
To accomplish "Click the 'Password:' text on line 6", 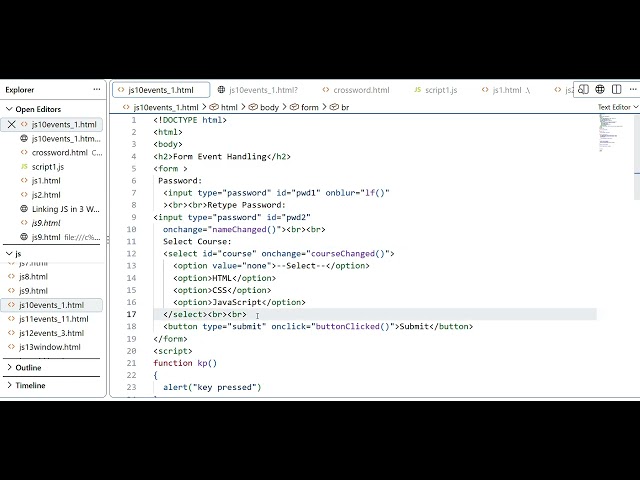I will click(180, 181).
